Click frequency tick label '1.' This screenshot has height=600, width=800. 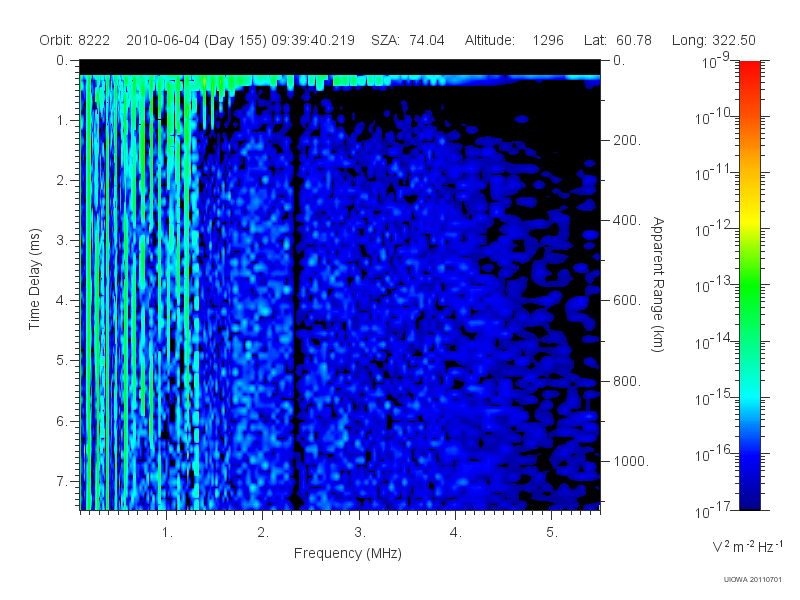pyautogui.click(x=167, y=533)
